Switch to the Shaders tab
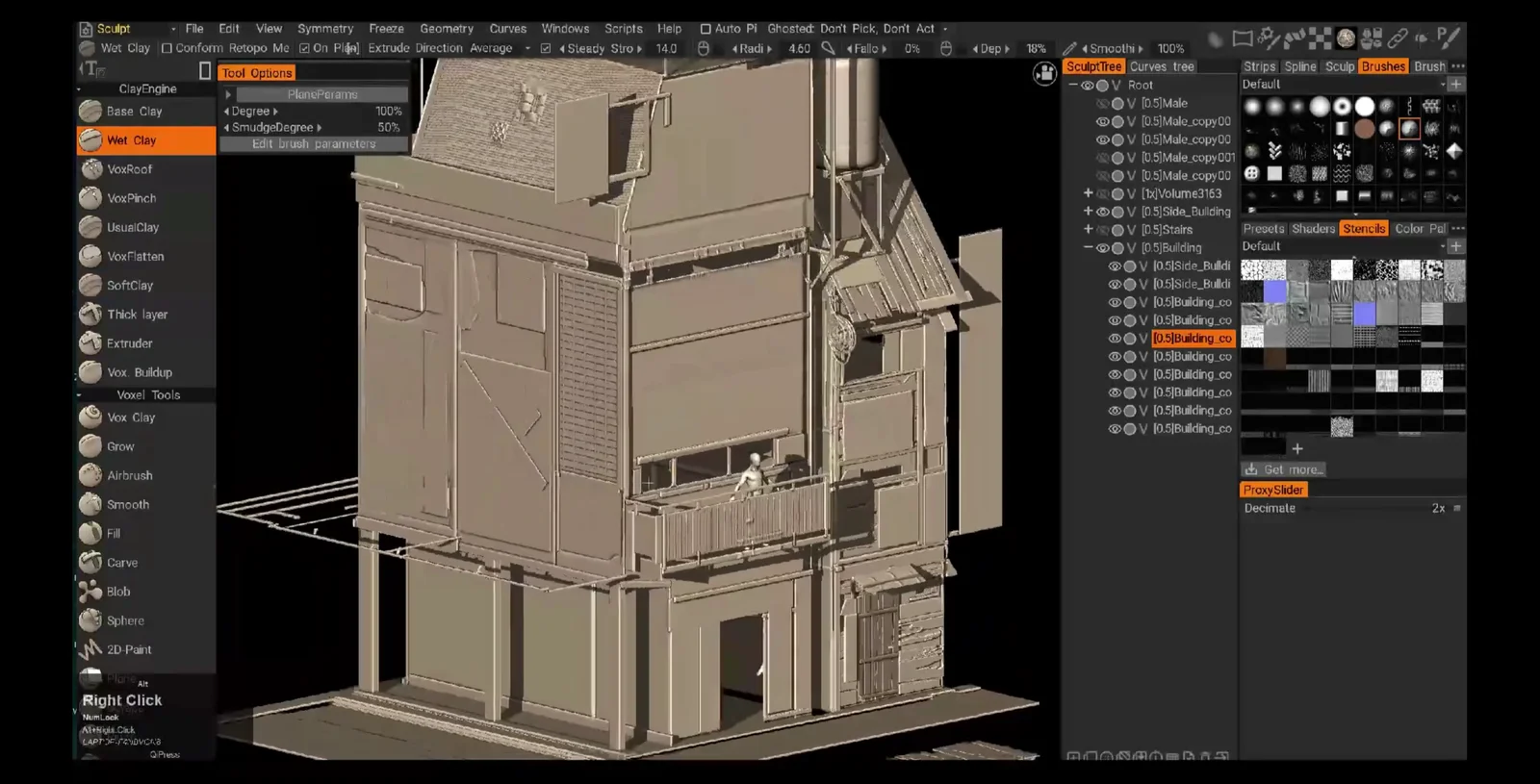Screen dimensions: 1540x784 1313,229
